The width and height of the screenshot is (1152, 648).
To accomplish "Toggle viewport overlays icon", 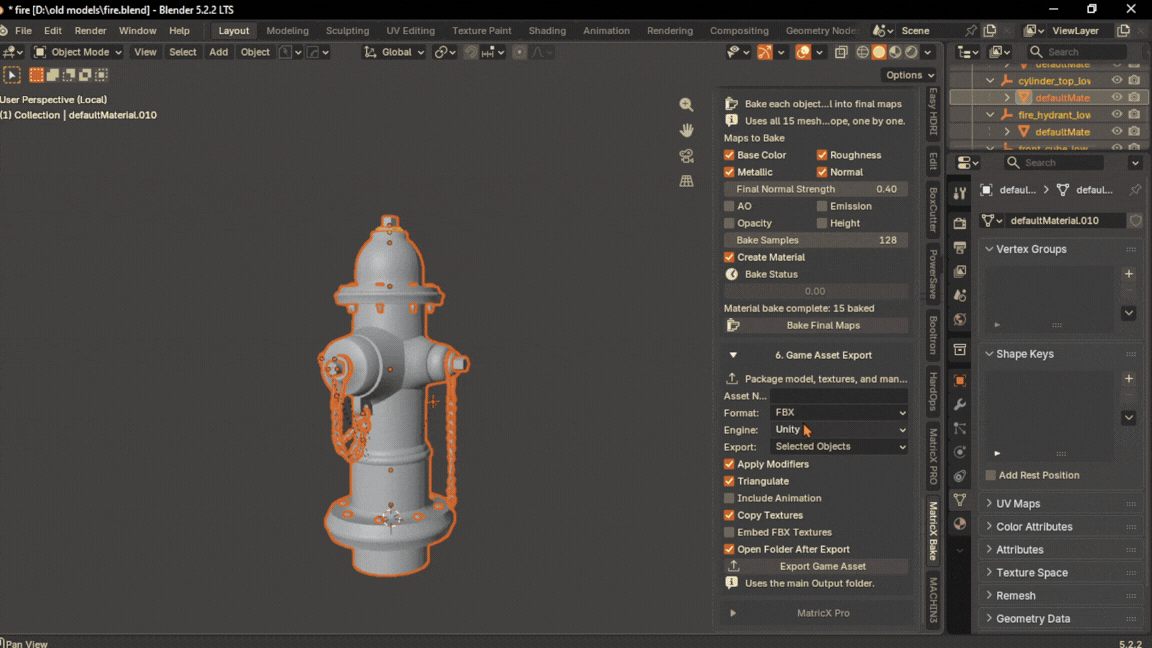I will 803,52.
